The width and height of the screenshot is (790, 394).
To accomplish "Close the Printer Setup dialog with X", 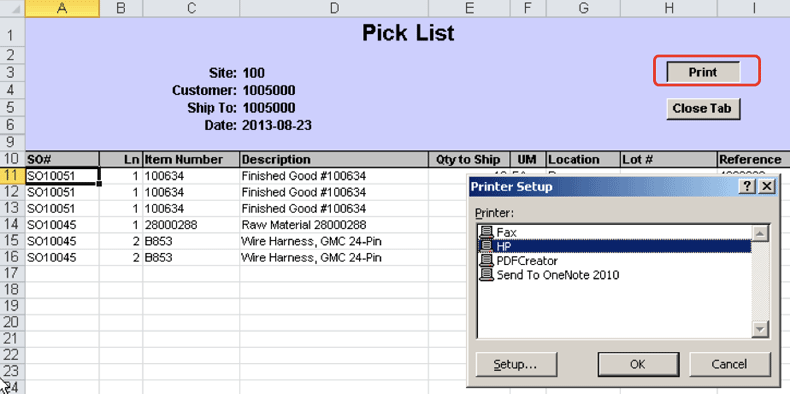I will coord(766,186).
